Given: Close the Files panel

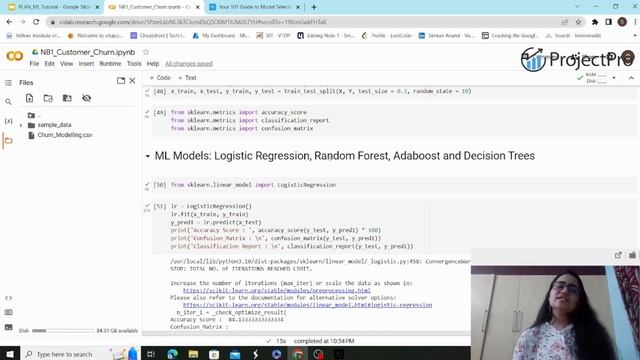Looking at the screenshot, I should 132,81.
